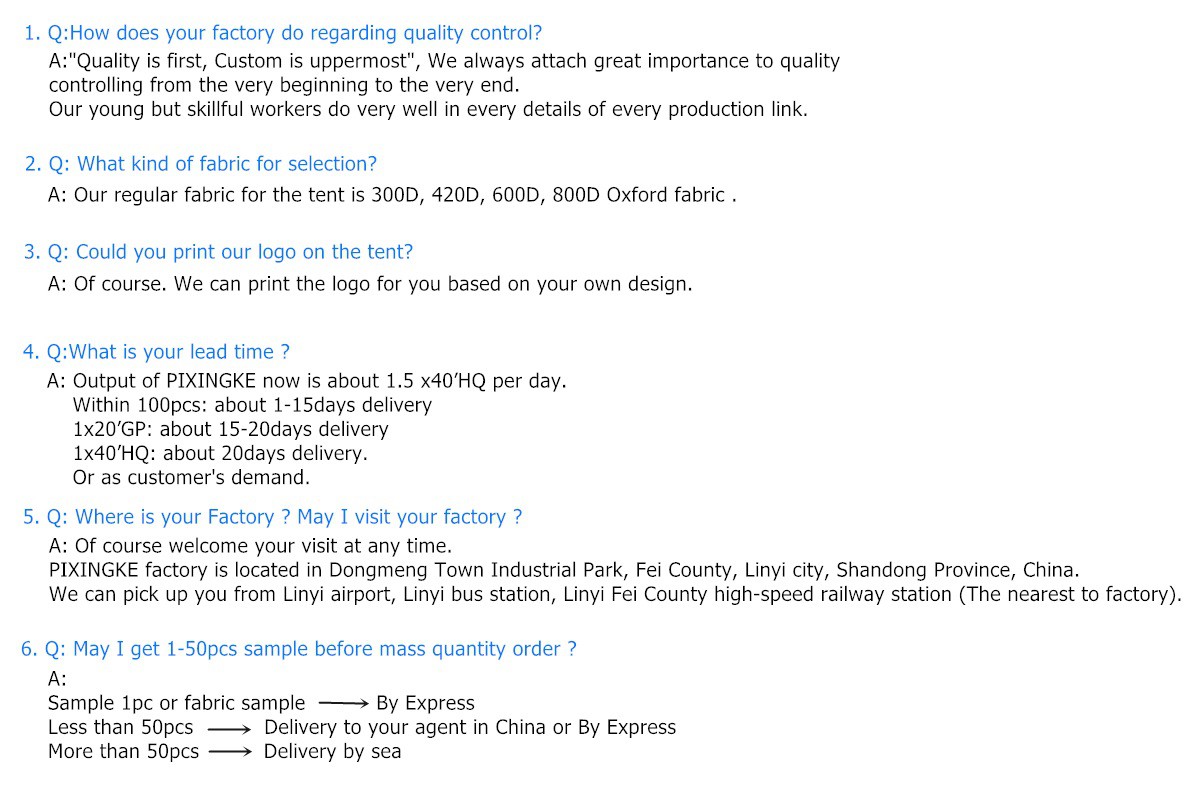Click the 1-50pcs sample question heading
The image size is (1200, 800).
tap(299, 649)
